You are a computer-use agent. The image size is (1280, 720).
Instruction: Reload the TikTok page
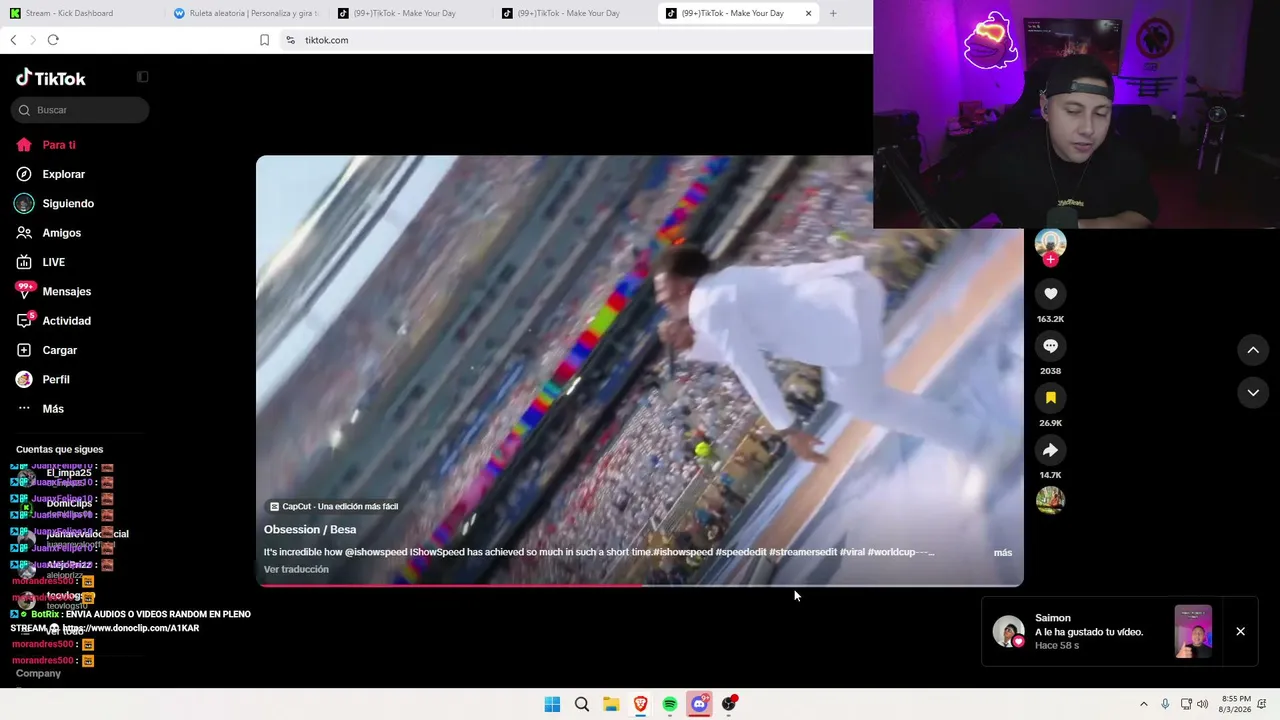click(53, 40)
